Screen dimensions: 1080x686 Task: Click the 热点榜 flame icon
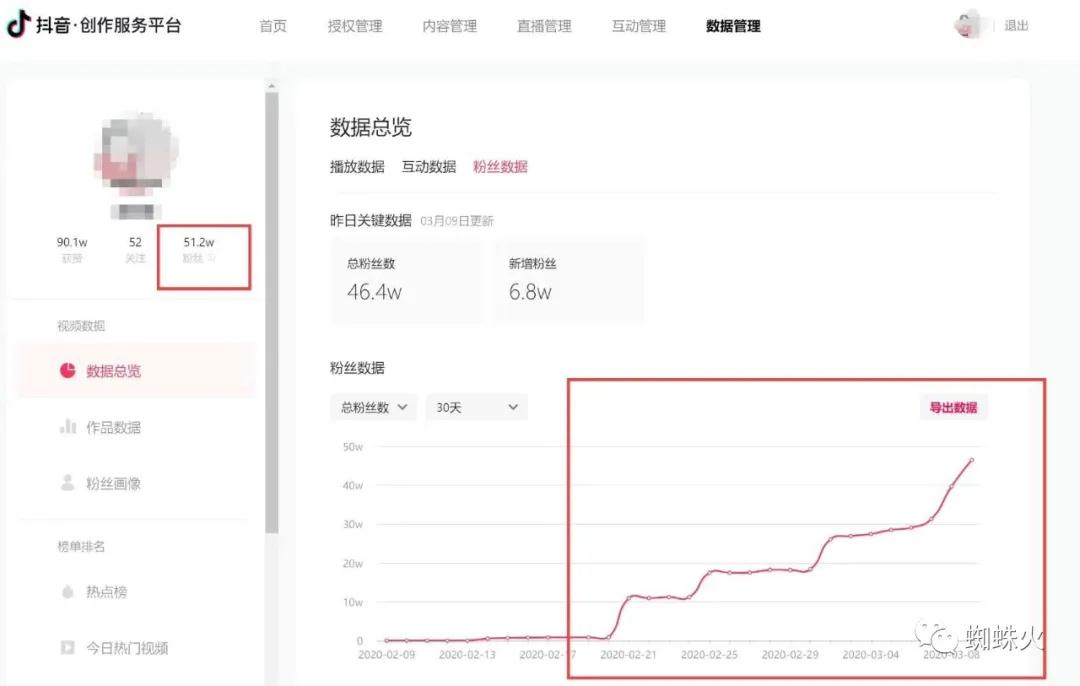point(68,592)
